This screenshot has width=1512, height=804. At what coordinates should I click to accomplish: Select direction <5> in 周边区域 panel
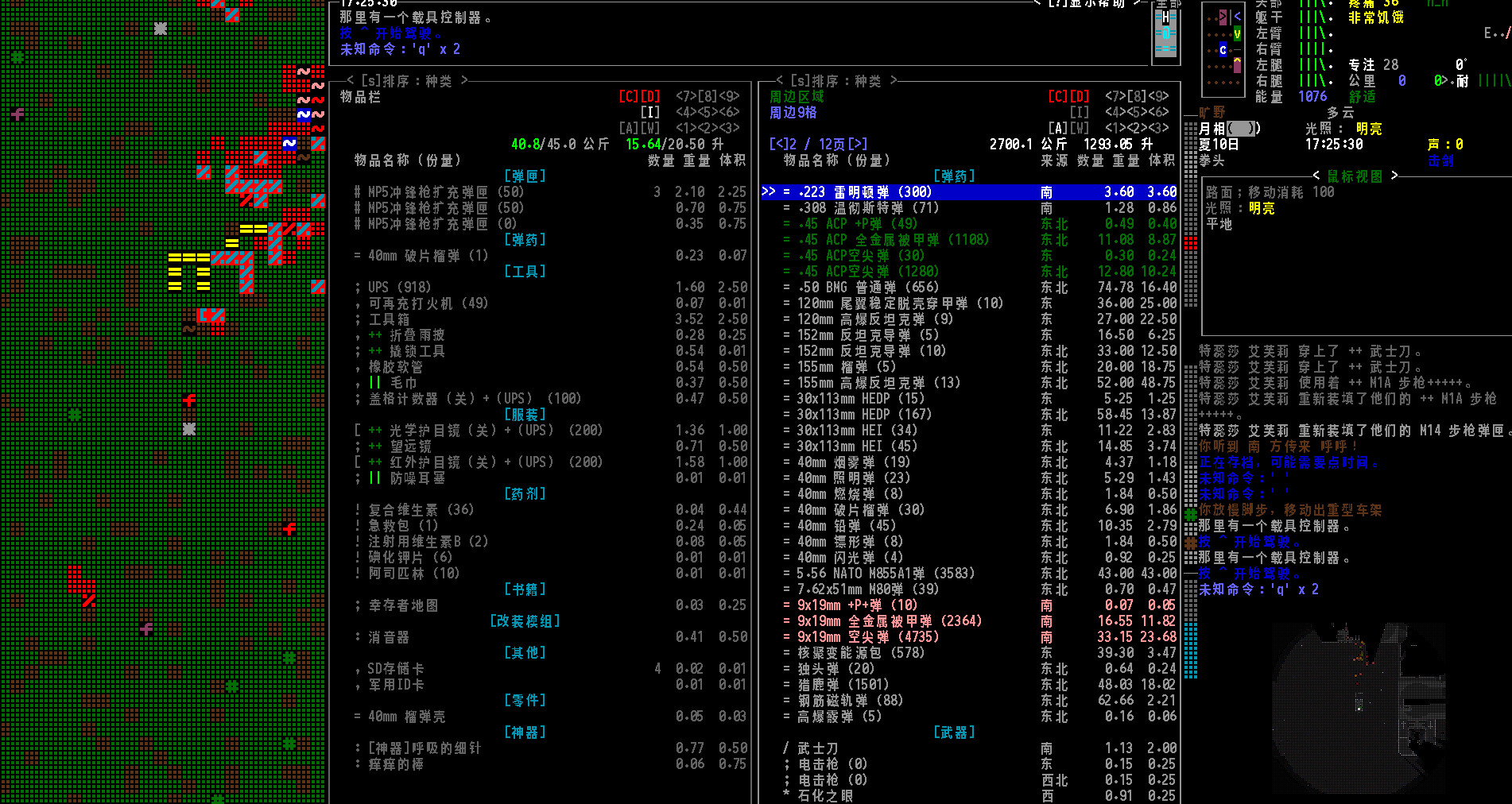click(x=1137, y=113)
